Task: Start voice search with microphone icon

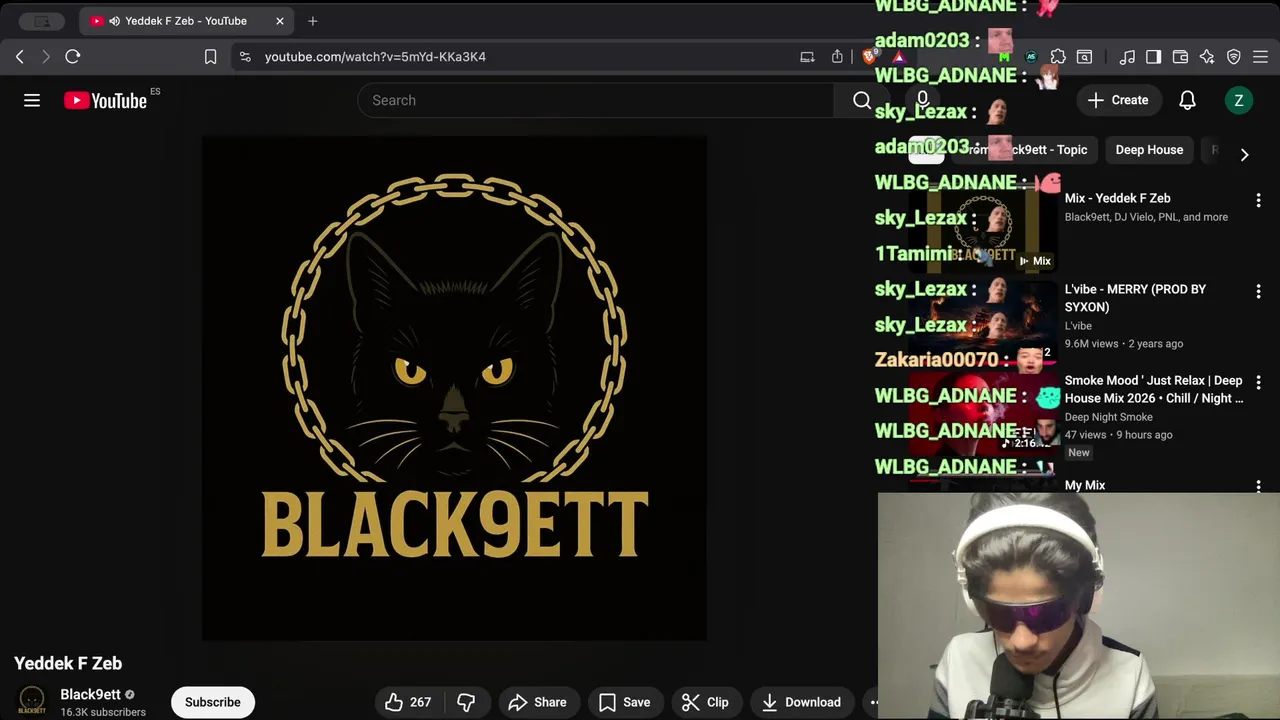Action: [923, 100]
